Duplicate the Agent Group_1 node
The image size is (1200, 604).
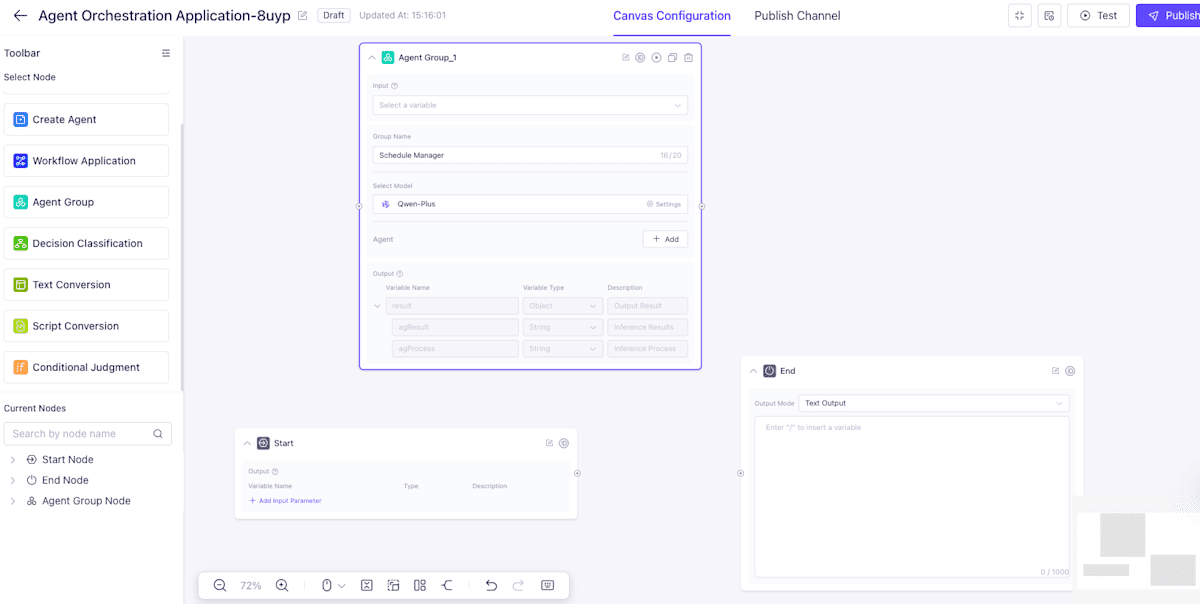coord(671,57)
